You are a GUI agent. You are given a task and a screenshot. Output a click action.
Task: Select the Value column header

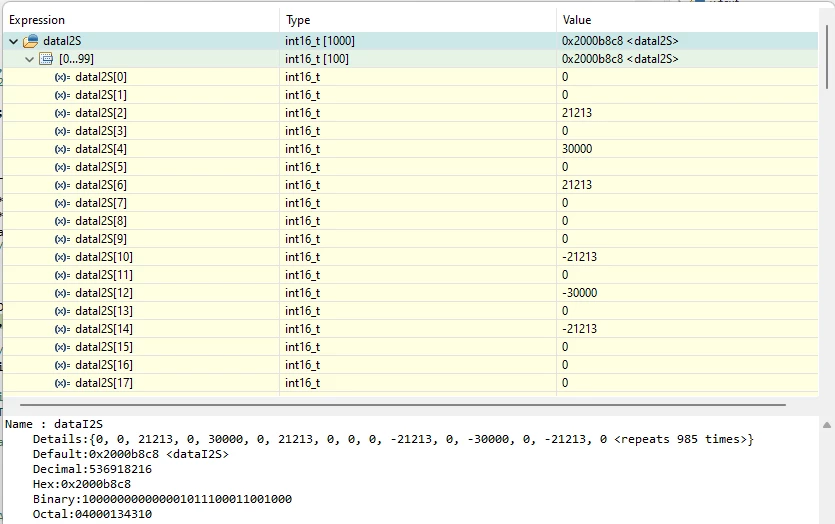687,20
